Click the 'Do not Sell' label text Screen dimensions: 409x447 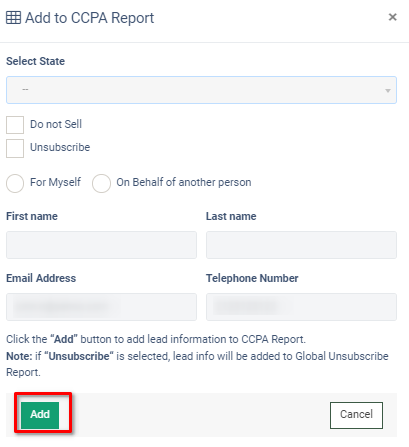pyautogui.click(x=56, y=124)
